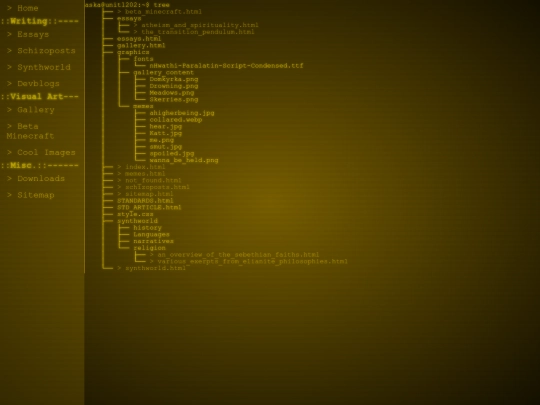This screenshot has height=405, width=540.
Task: Click the Skerries.png file name
Action: pyautogui.click(x=174, y=100)
